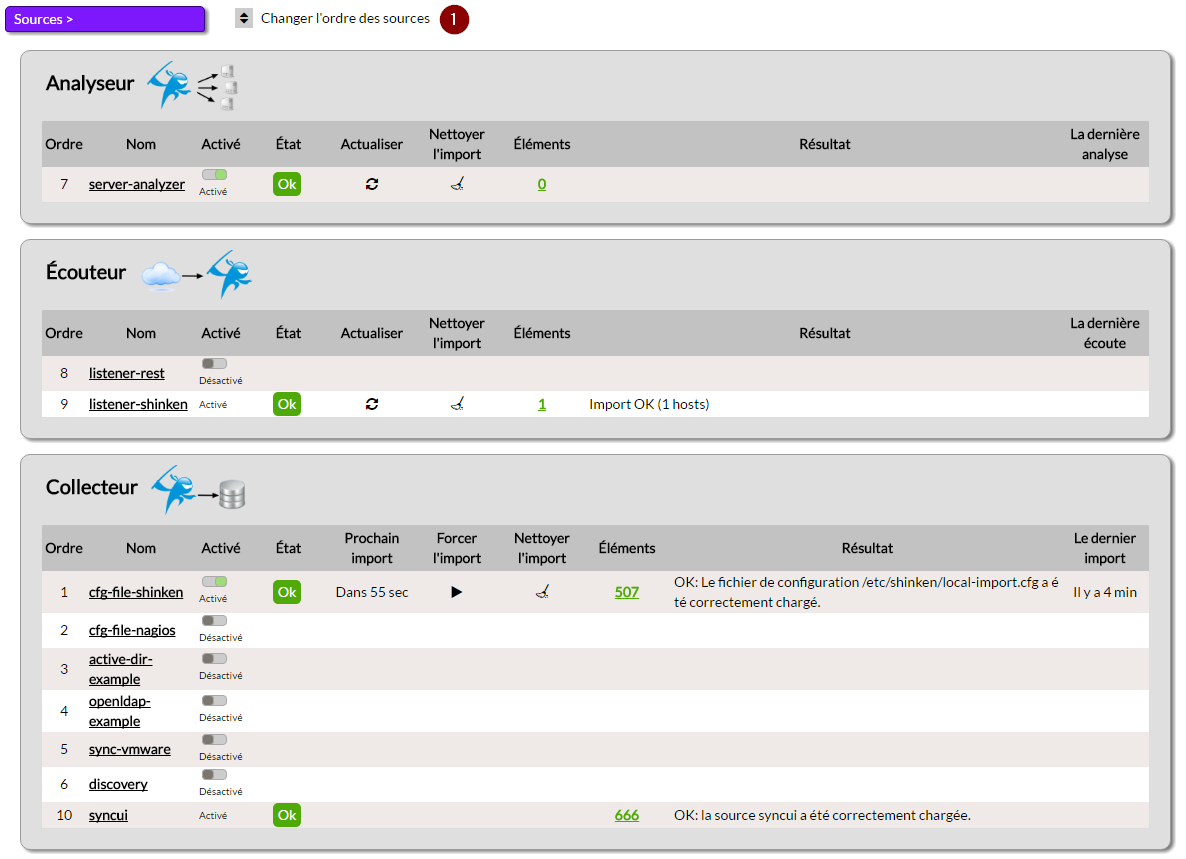
Task: Click the Ok status badge for syncui
Action: [x=287, y=815]
